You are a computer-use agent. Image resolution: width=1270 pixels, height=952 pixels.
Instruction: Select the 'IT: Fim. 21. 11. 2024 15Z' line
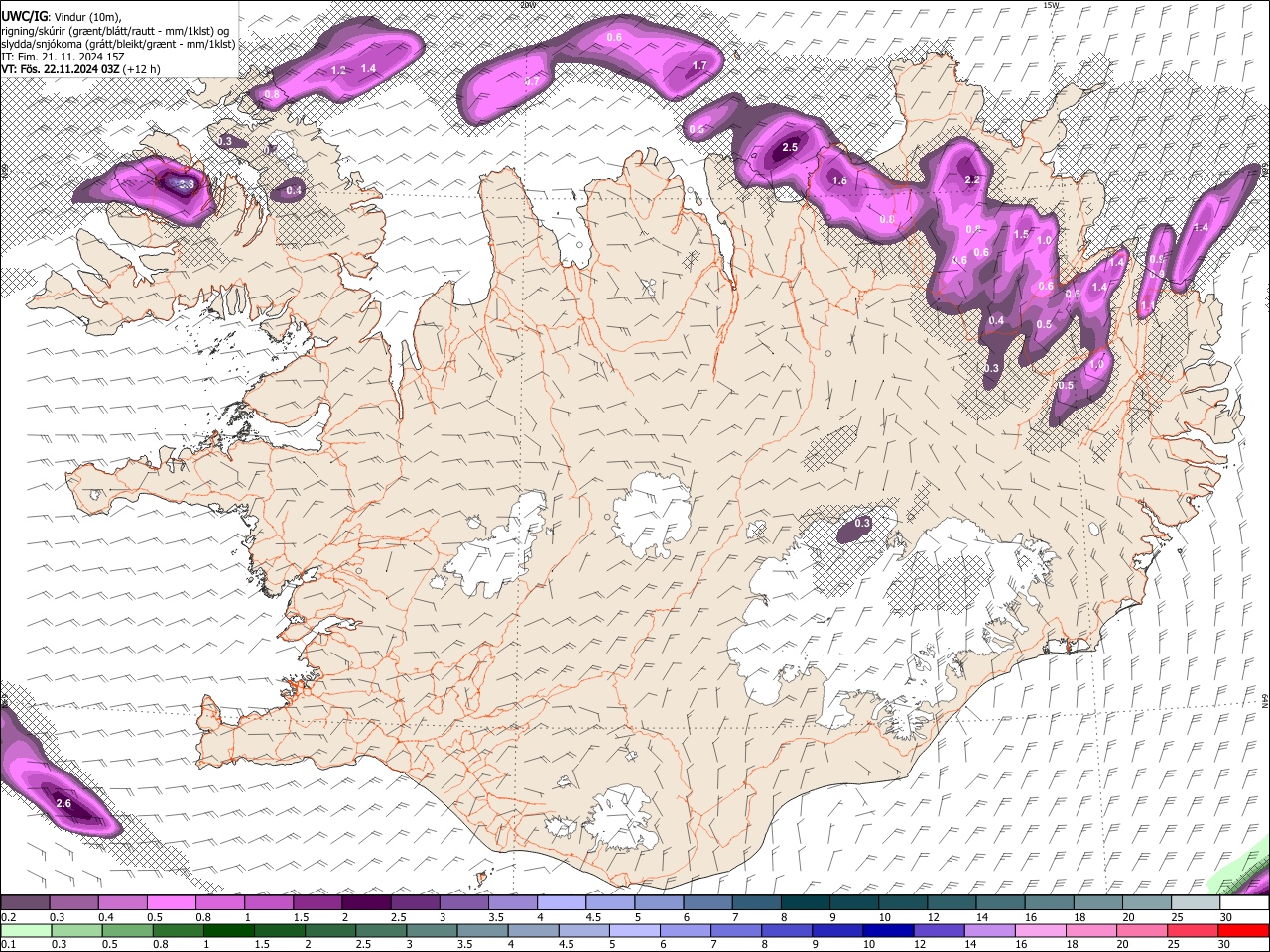[x=63, y=57]
